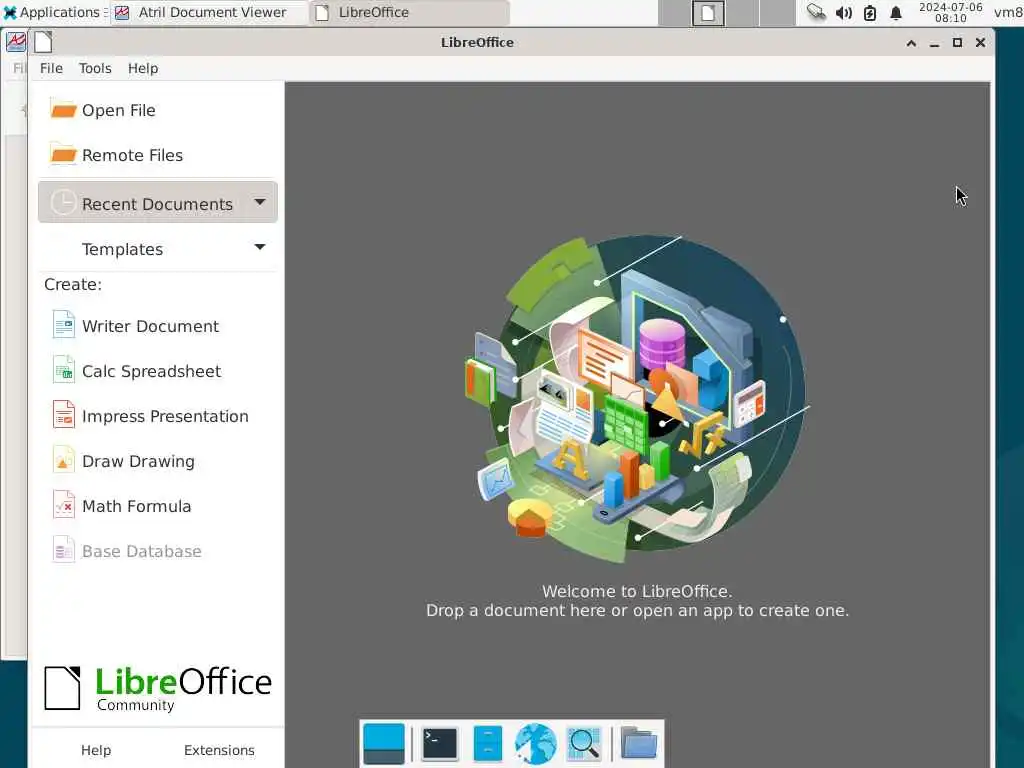
Task: Open the Applications menu in the panel
Action: click(54, 12)
